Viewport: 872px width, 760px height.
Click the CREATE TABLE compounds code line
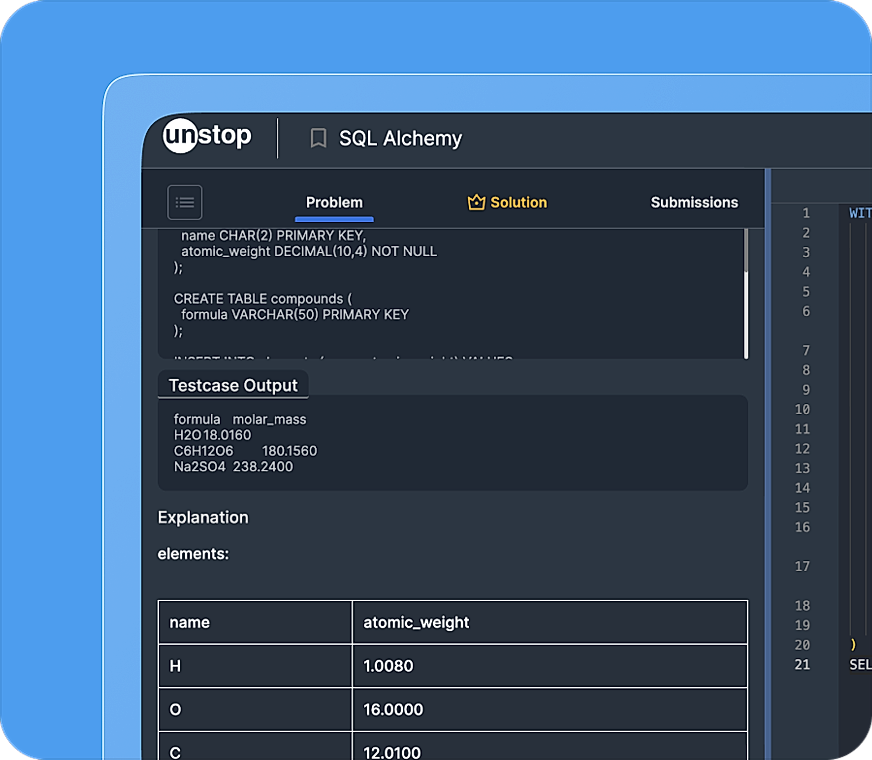click(262, 298)
